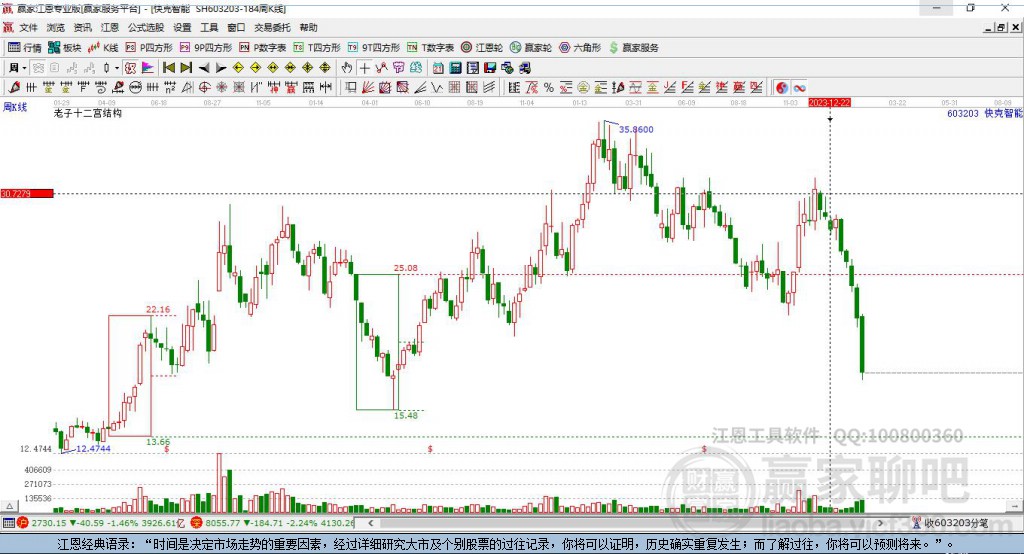Open the P数字表 tool

click(263, 48)
